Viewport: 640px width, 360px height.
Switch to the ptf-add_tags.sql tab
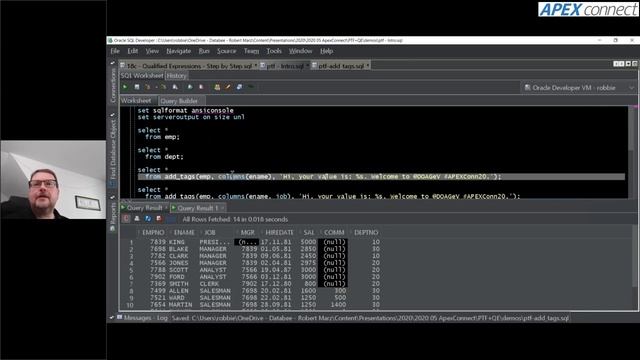341,66
